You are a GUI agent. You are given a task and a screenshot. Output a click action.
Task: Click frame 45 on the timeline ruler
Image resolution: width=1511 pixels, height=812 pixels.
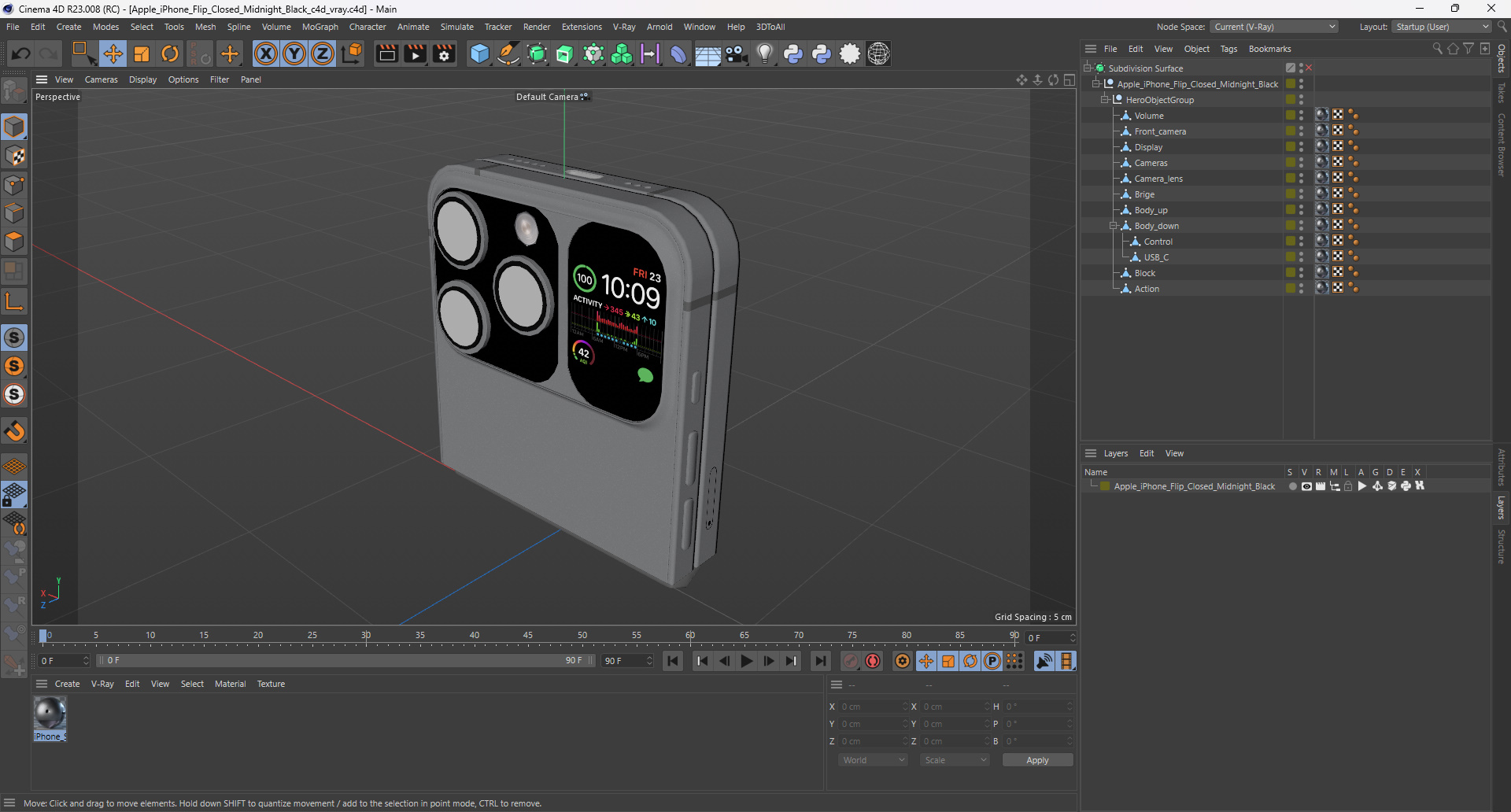pos(527,635)
